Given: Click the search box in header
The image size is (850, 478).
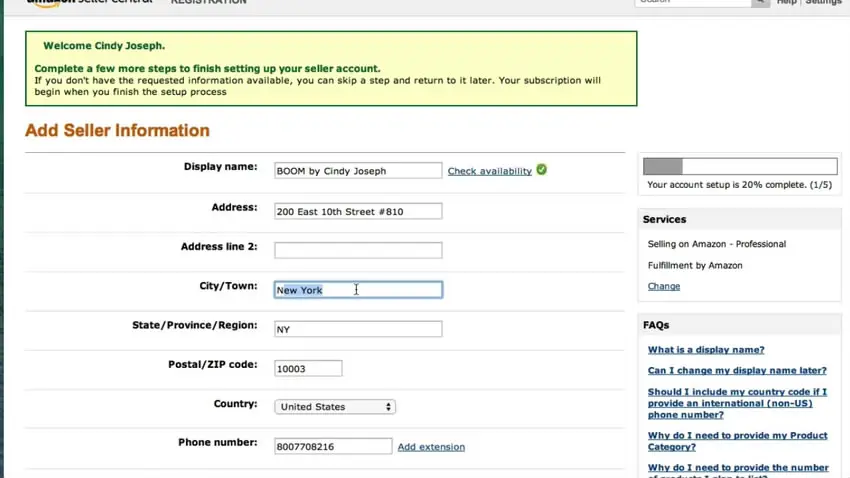Looking at the screenshot, I should [x=692, y=3].
